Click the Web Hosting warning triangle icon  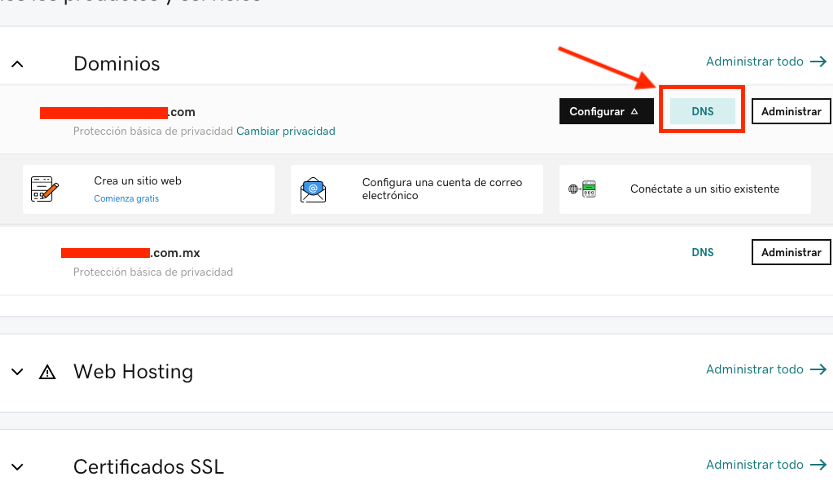[47, 372]
